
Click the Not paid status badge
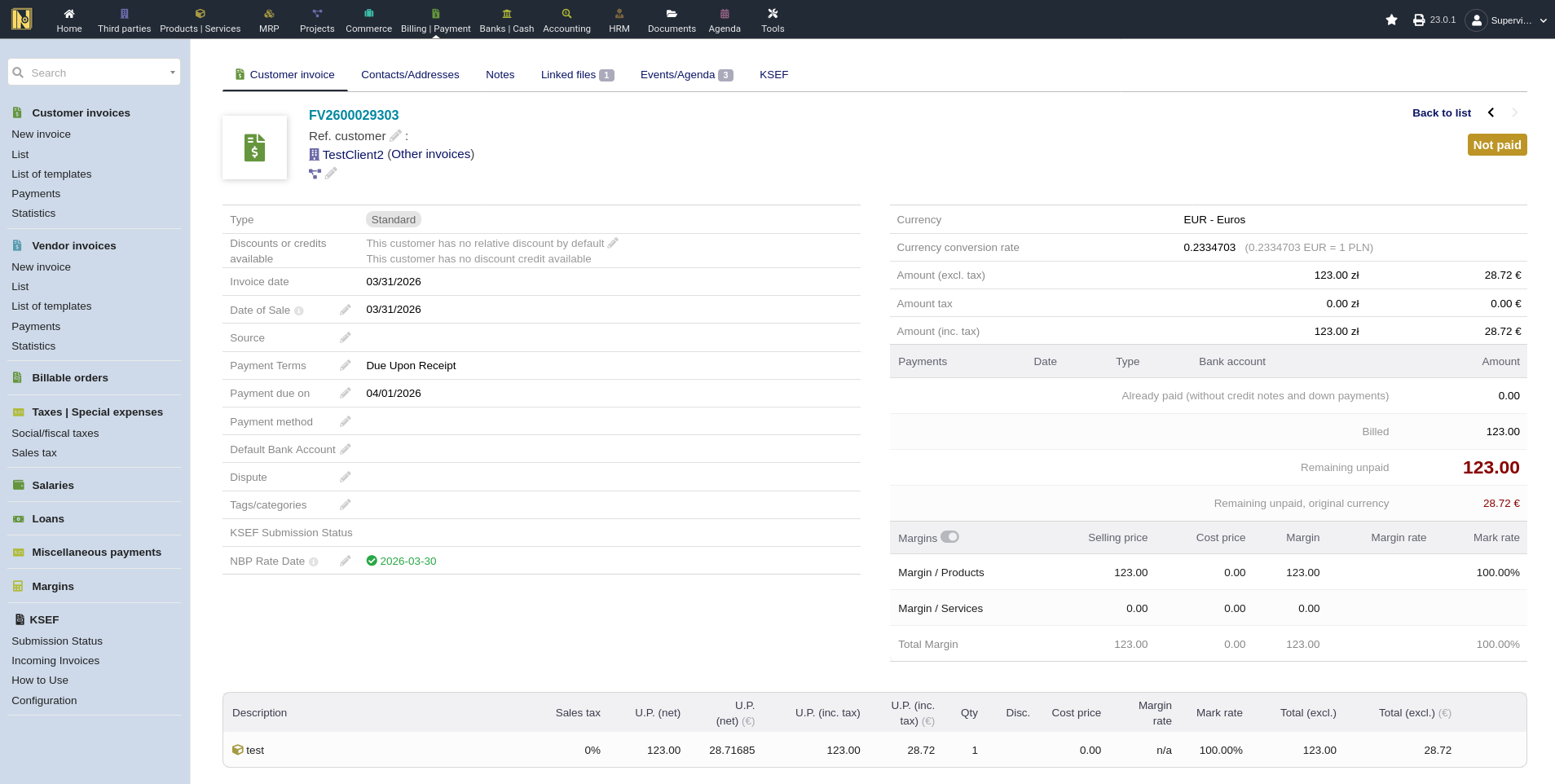point(1496,144)
